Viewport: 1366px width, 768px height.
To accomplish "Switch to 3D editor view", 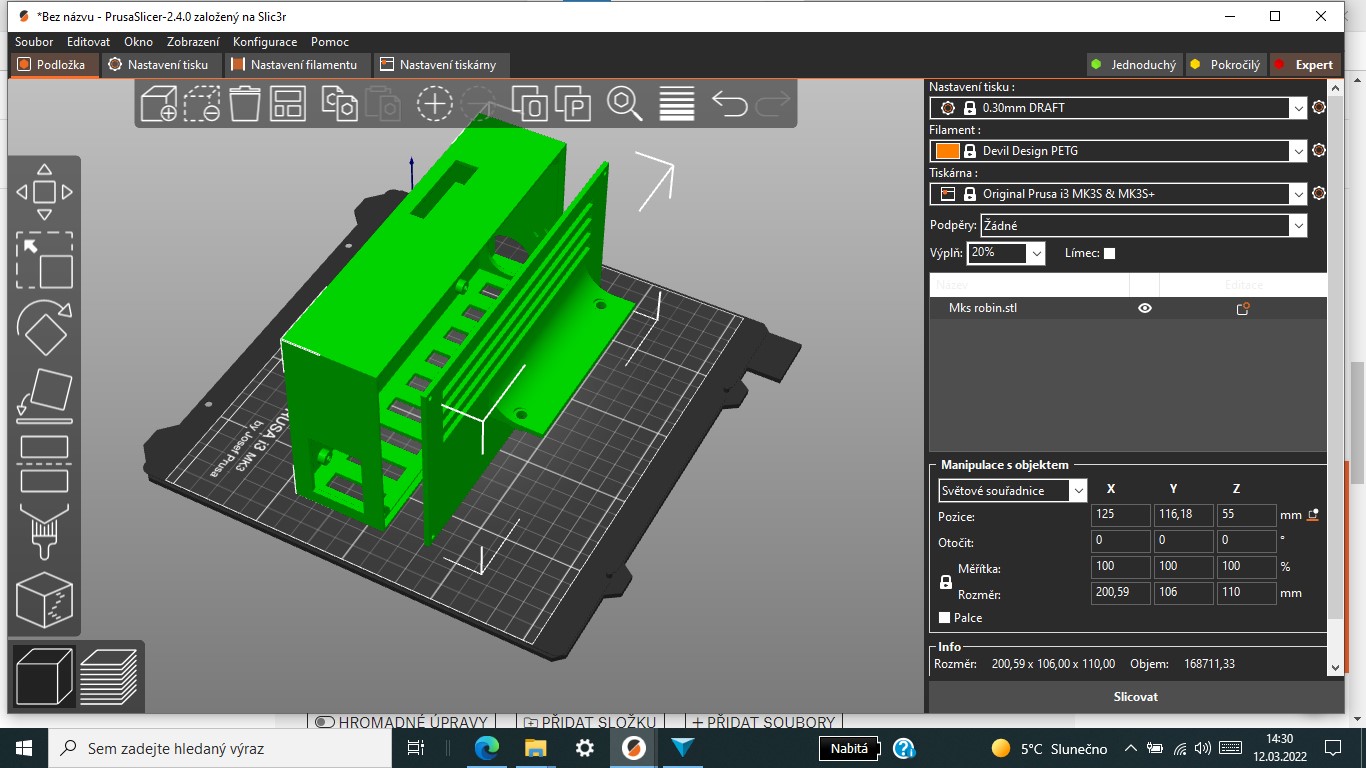I will point(44,676).
